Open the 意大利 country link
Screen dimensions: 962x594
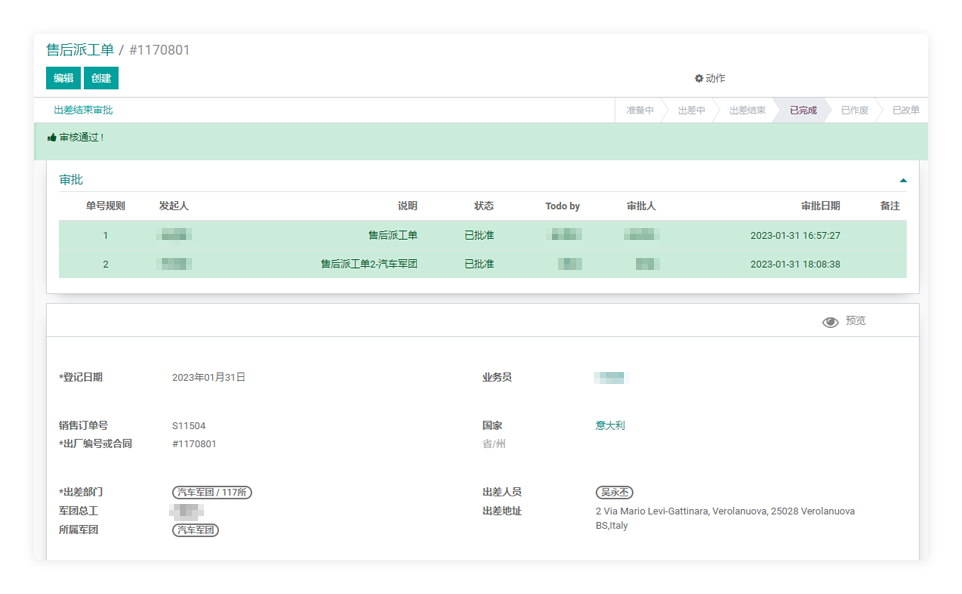pos(610,426)
